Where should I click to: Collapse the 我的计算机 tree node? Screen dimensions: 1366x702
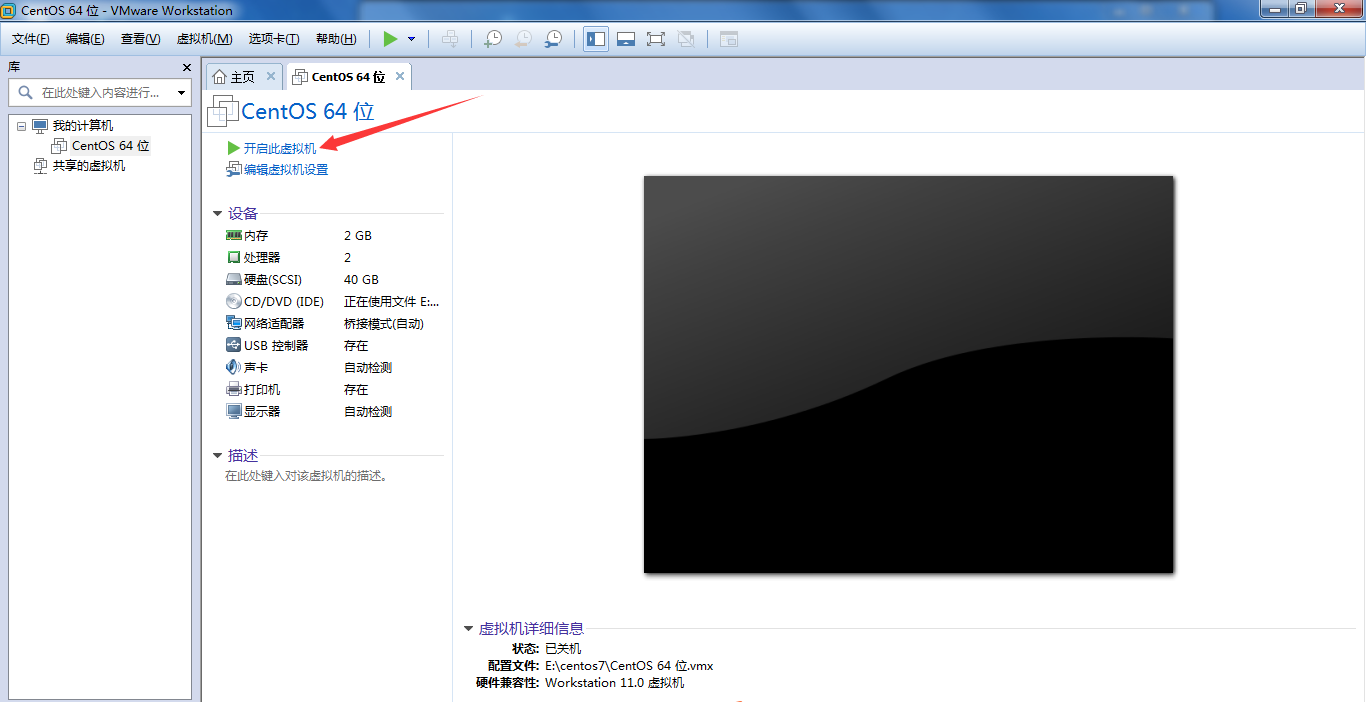point(21,126)
